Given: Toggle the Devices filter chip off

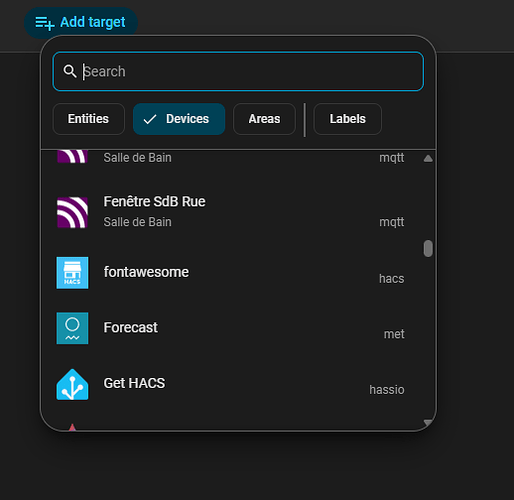Looking at the screenshot, I should [x=179, y=119].
